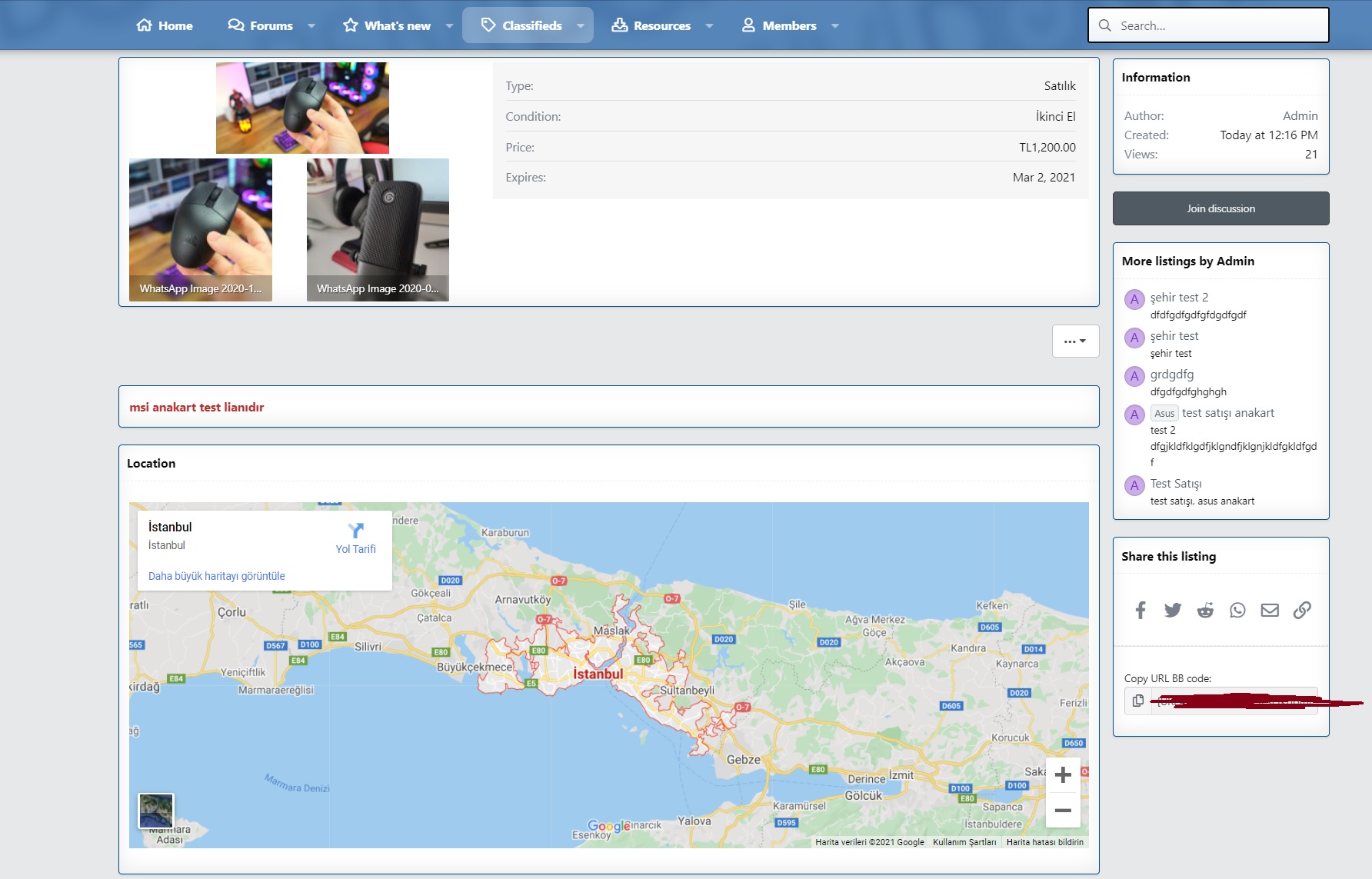Open 'Test Satışı' listing
1372x879 pixels.
click(1176, 484)
